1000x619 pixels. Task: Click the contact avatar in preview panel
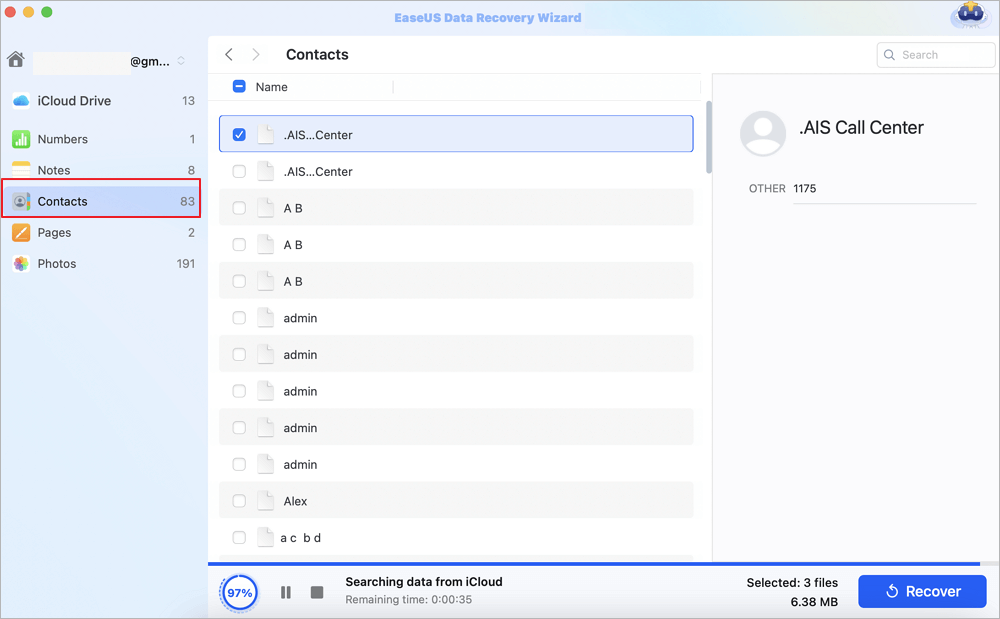(x=763, y=133)
